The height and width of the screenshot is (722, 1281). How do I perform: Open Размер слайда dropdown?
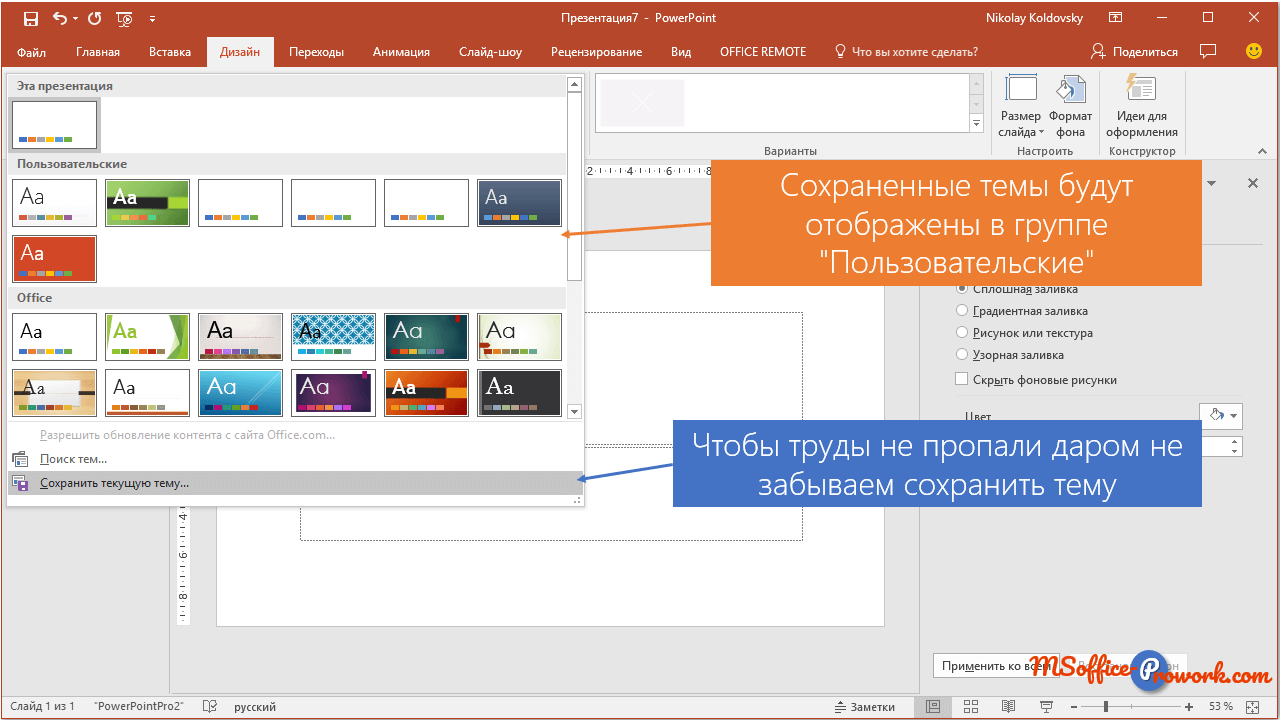point(1021,106)
